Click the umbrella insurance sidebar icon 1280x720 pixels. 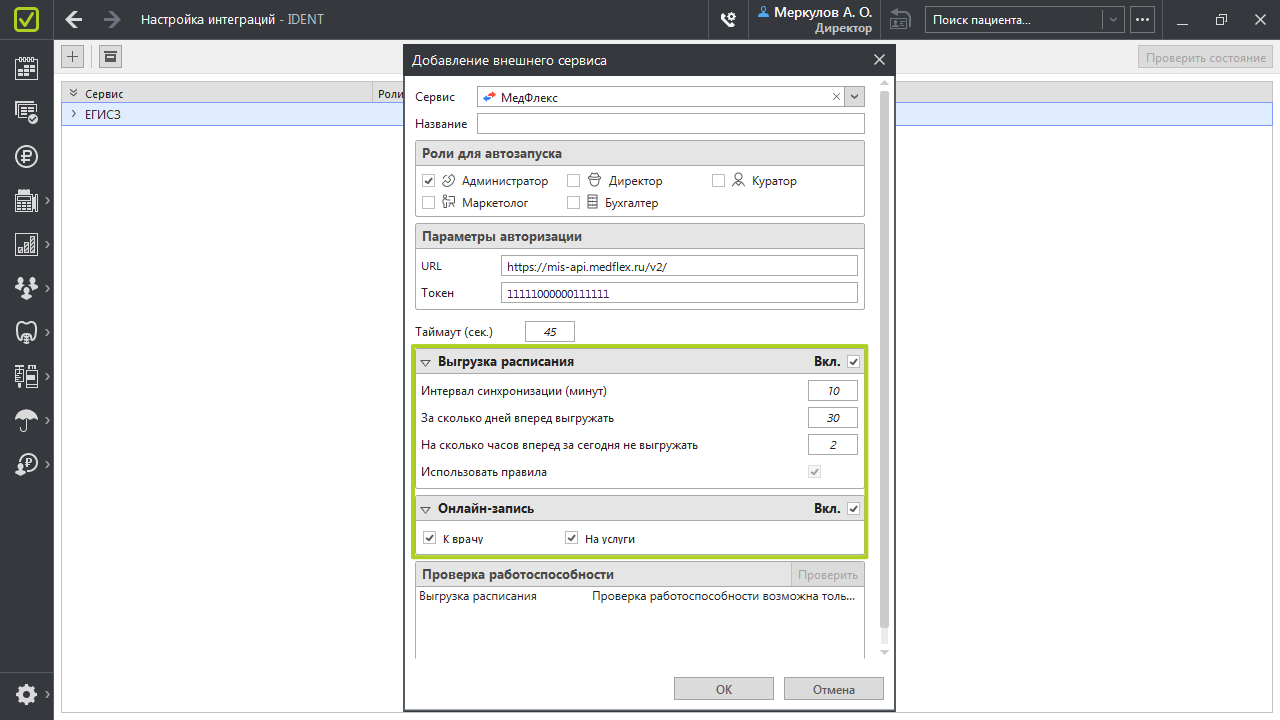26,420
